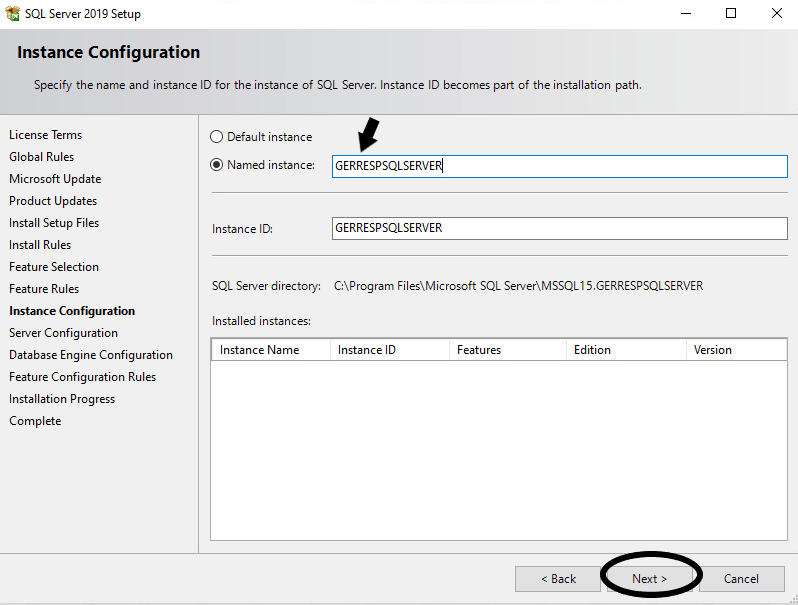Click the Features column header
This screenshot has height=605, width=798.
pyautogui.click(x=508, y=350)
